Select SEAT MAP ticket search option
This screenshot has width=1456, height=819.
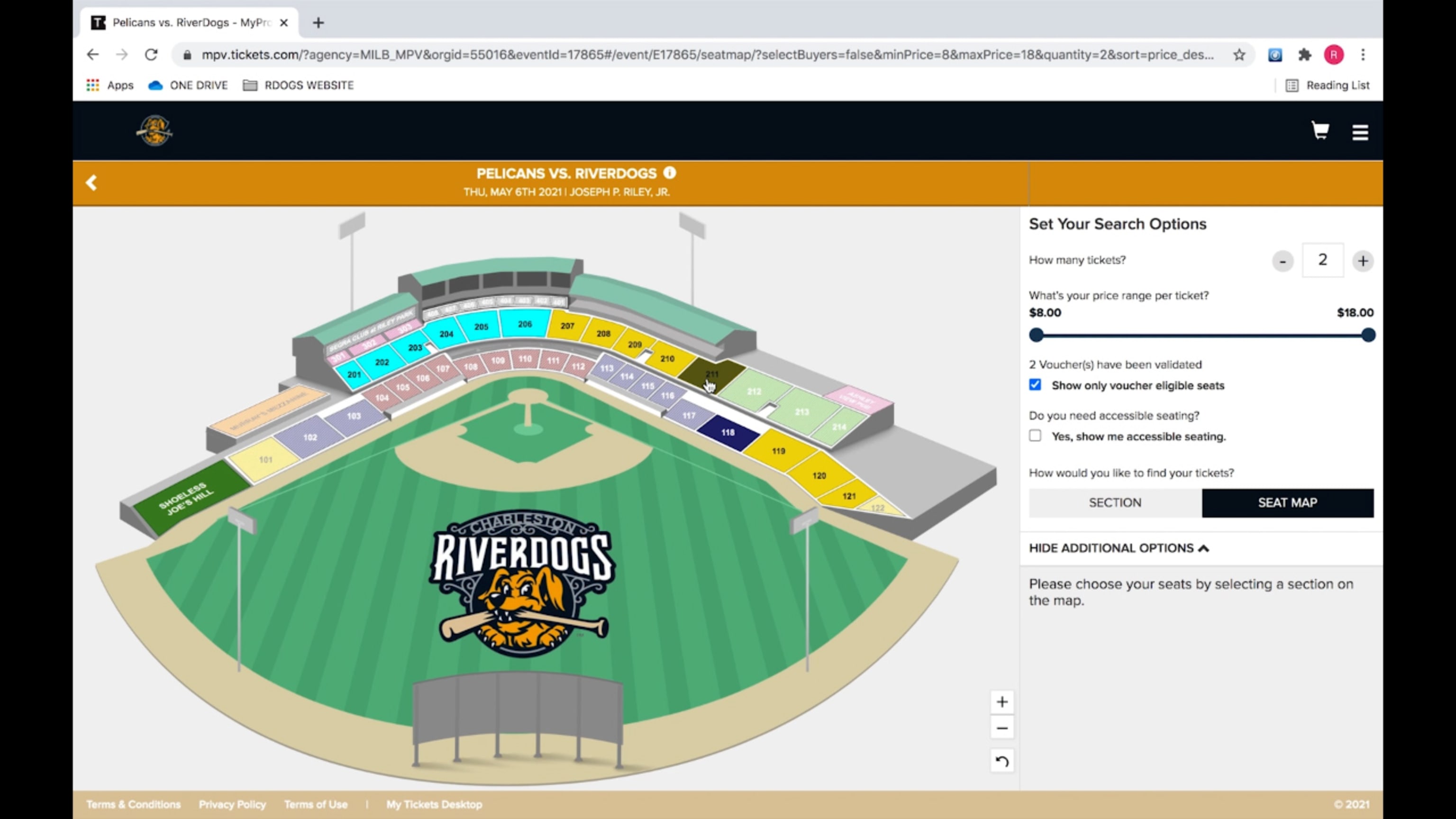(x=1287, y=502)
